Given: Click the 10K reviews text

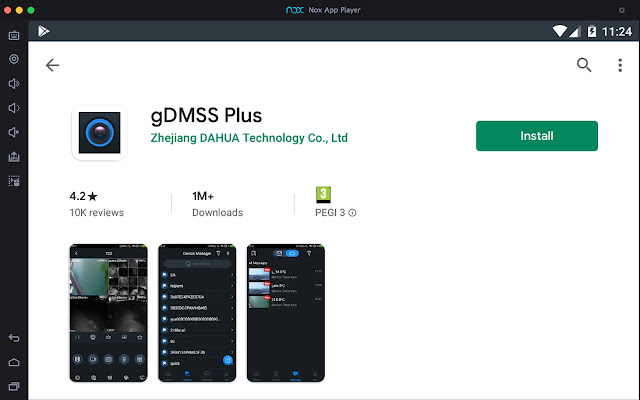Looking at the screenshot, I should [x=97, y=213].
